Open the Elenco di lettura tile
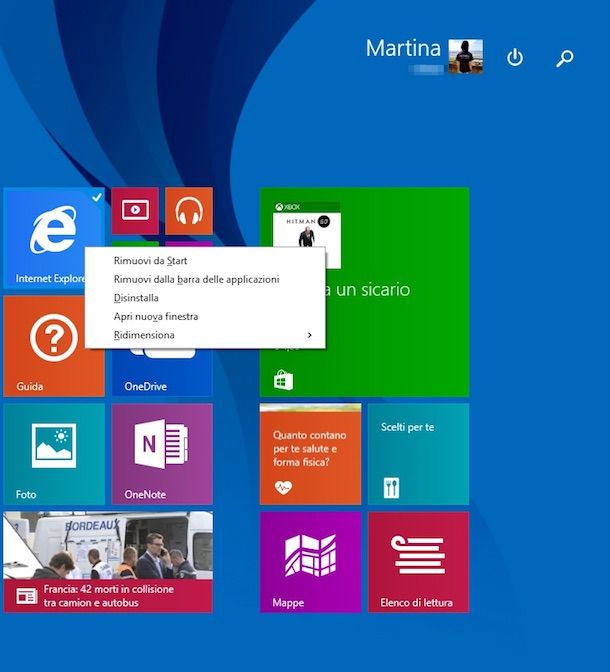 pos(418,562)
